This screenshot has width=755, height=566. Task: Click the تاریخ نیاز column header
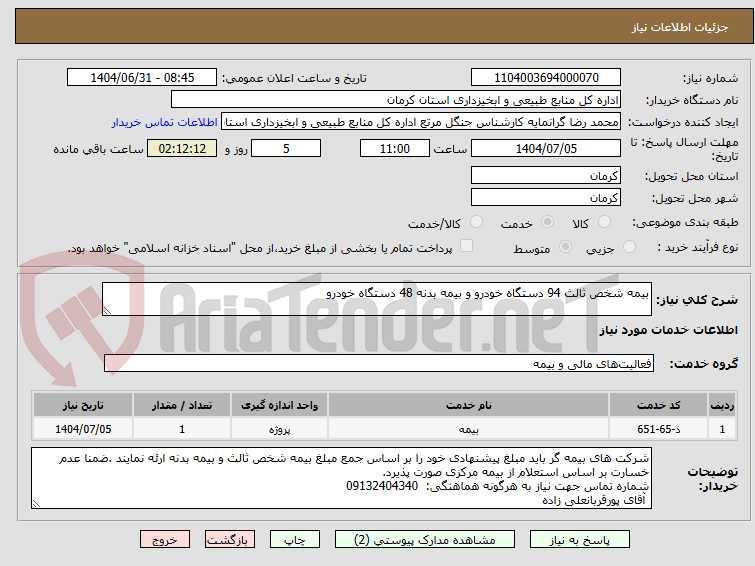coord(83,405)
